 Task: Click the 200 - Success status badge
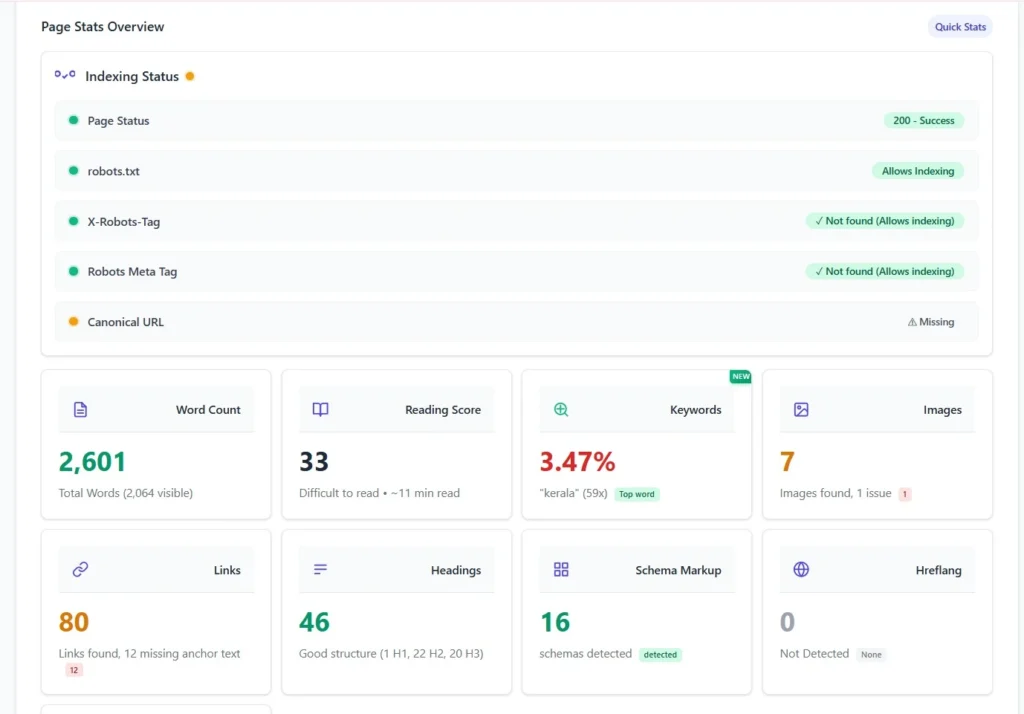coord(923,120)
